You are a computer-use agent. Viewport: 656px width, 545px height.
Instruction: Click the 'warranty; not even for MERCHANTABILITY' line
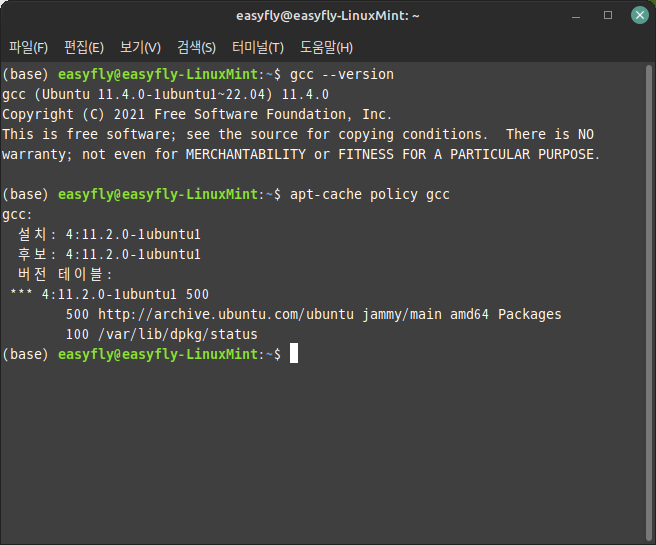point(301,154)
